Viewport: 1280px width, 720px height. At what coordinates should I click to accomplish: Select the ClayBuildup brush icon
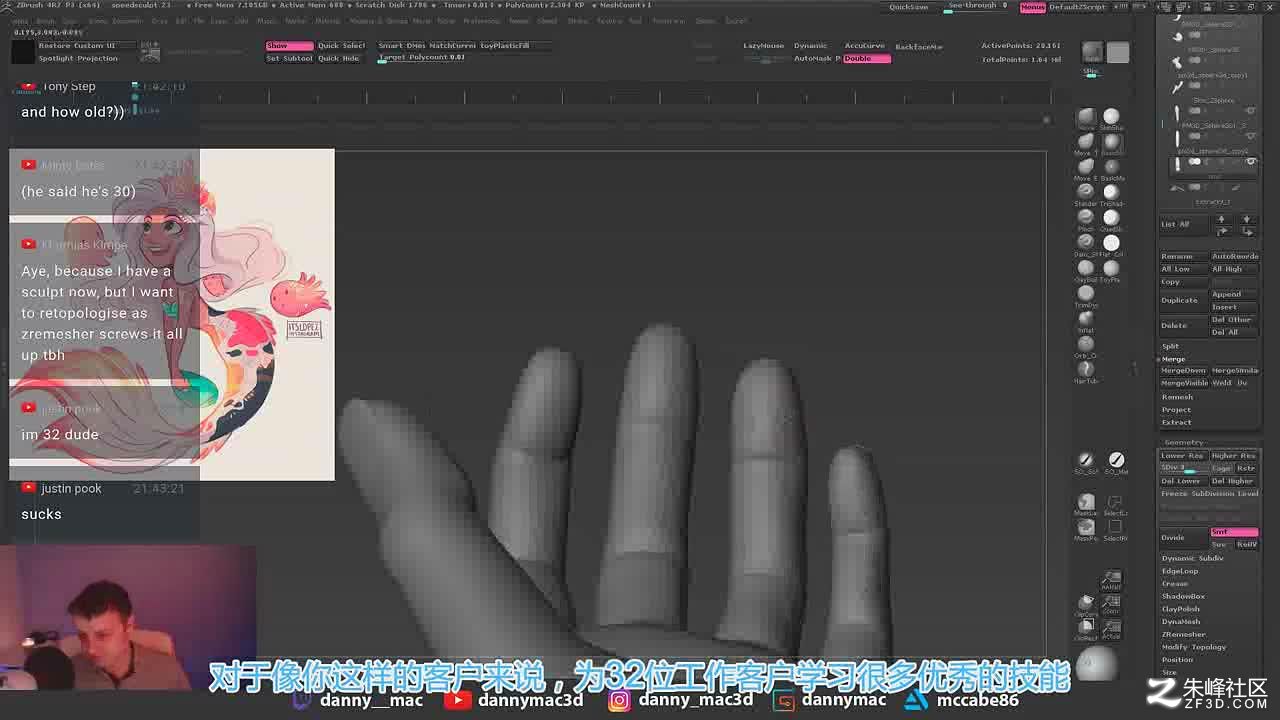click(1086, 270)
